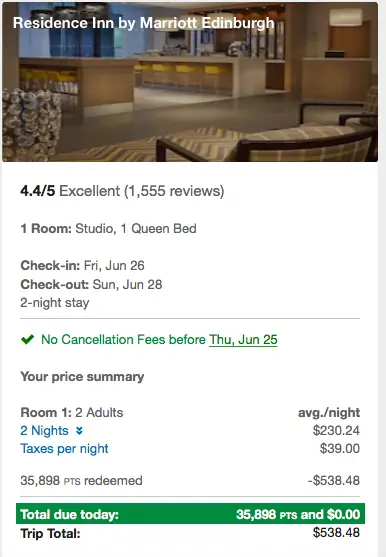Screen dimensions: 386x557
Task: Click the Trip Total amount $538.48
Action: (336, 532)
